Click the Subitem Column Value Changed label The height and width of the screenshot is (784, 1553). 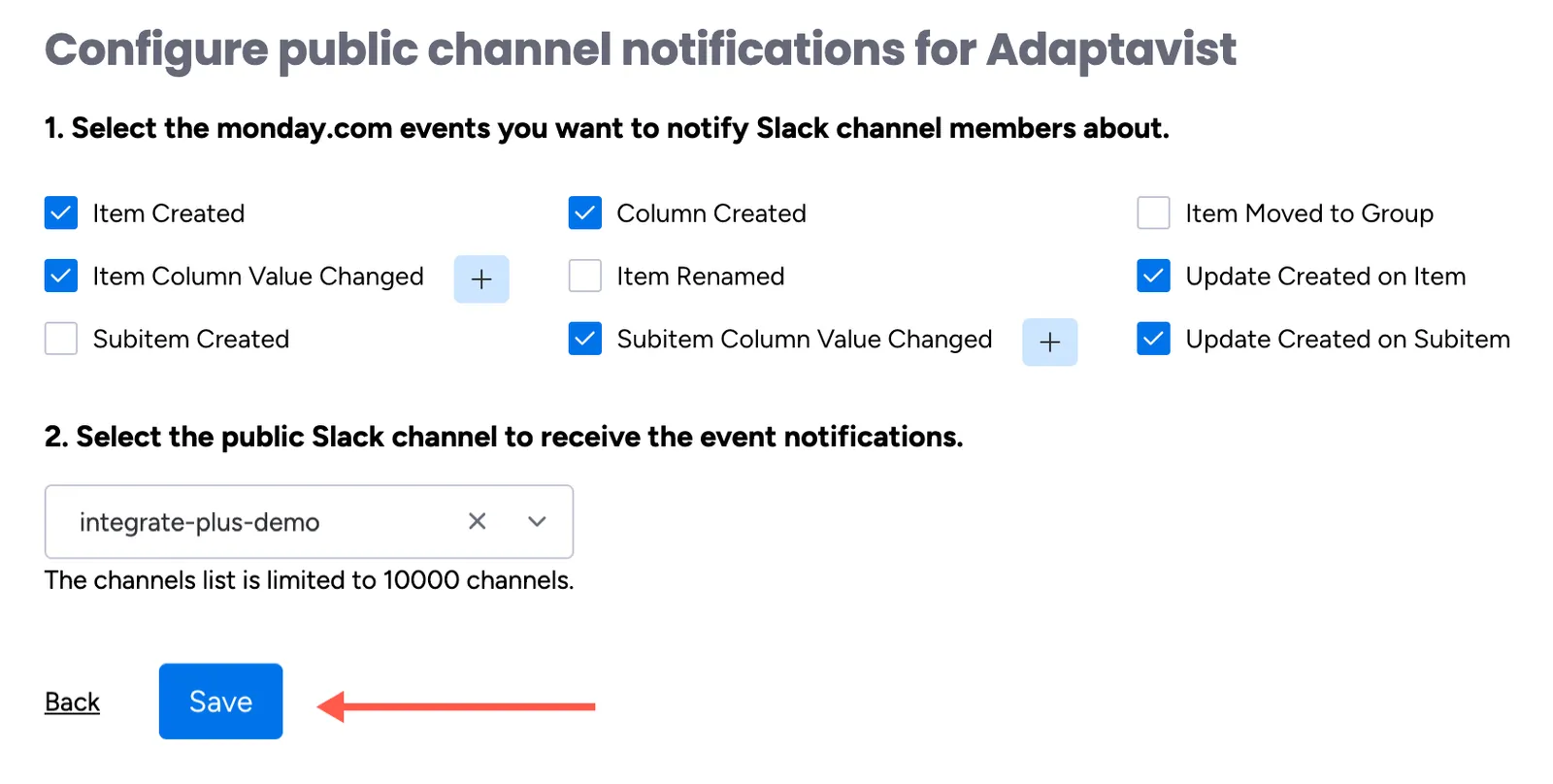(x=805, y=339)
